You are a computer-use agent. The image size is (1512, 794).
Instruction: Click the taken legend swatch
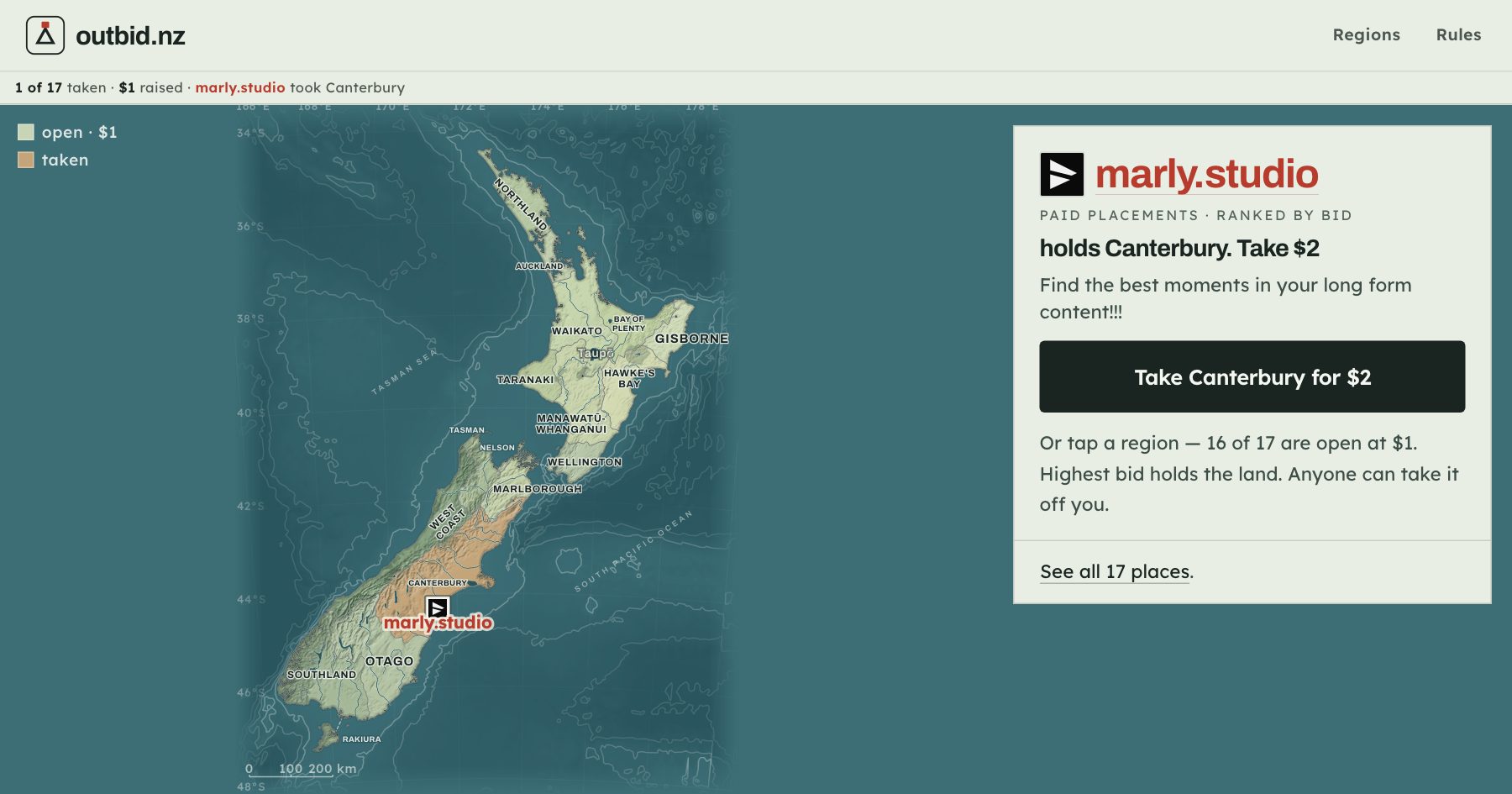coord(26,160)
